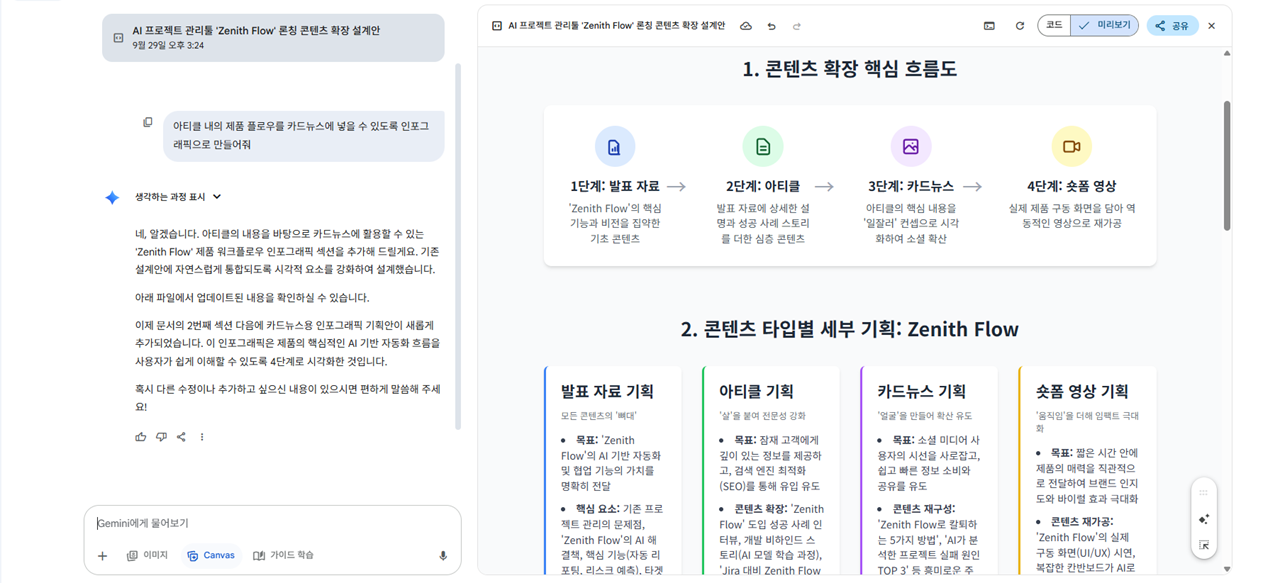Switch the canvas to 미리보기 view
The image size is (1280, 583).
(x=1105, y=25)
